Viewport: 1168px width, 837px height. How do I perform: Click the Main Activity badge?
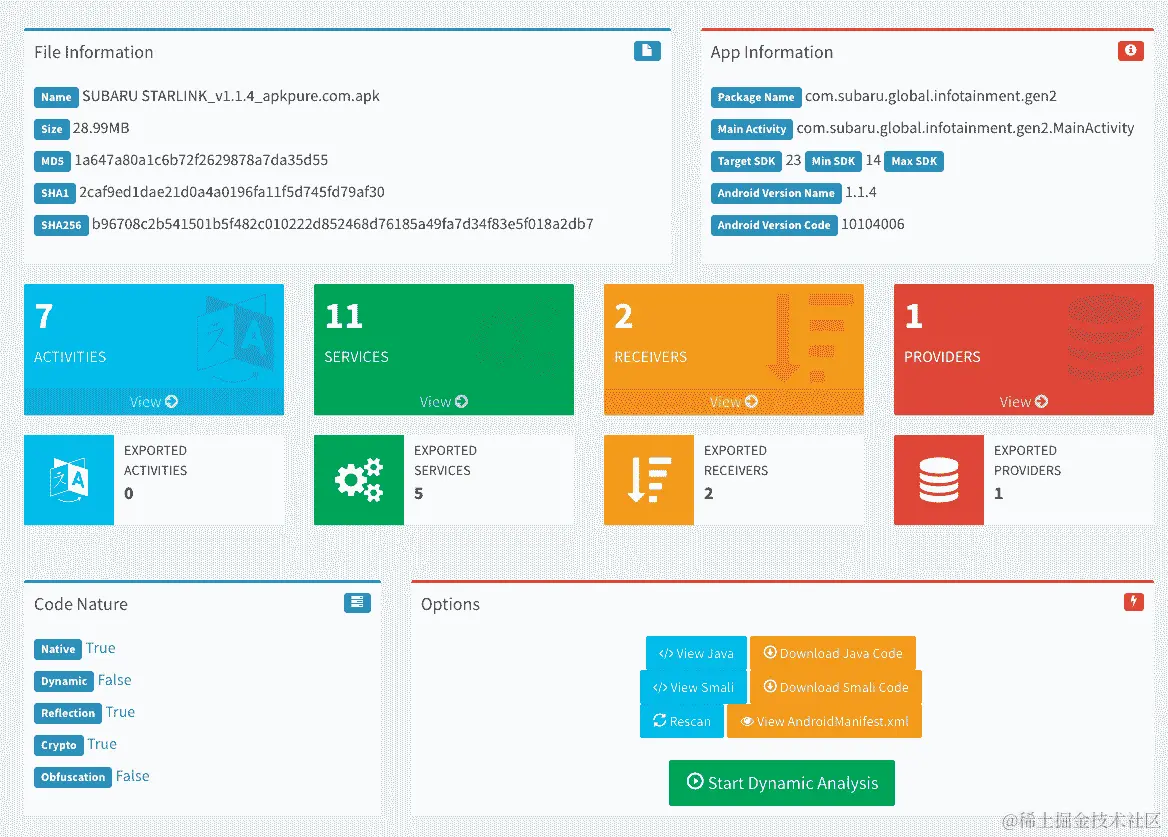[752, 129]
